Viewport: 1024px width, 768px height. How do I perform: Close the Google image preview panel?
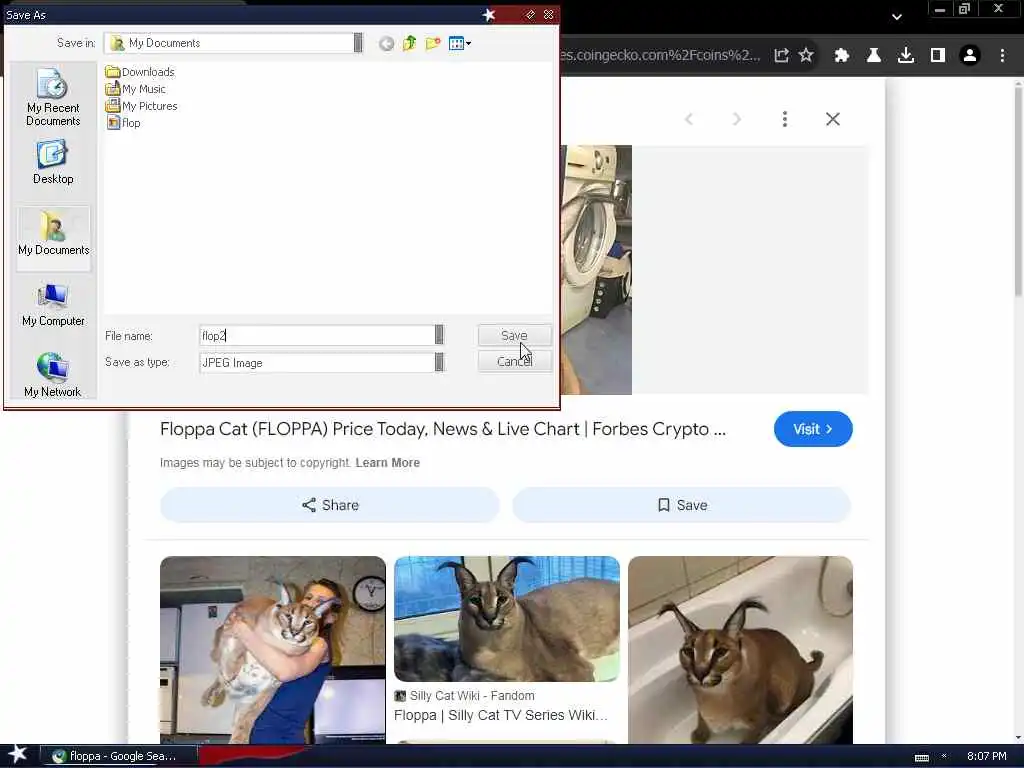point(833,119)
